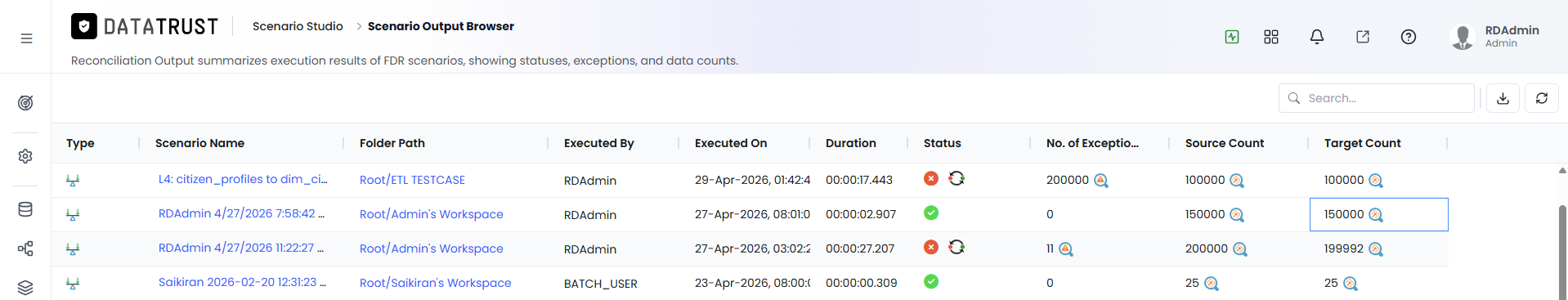The image size is (1568, 300).
Task: Click success status icon for Saikiran row
Action: [x=931, y=281]
